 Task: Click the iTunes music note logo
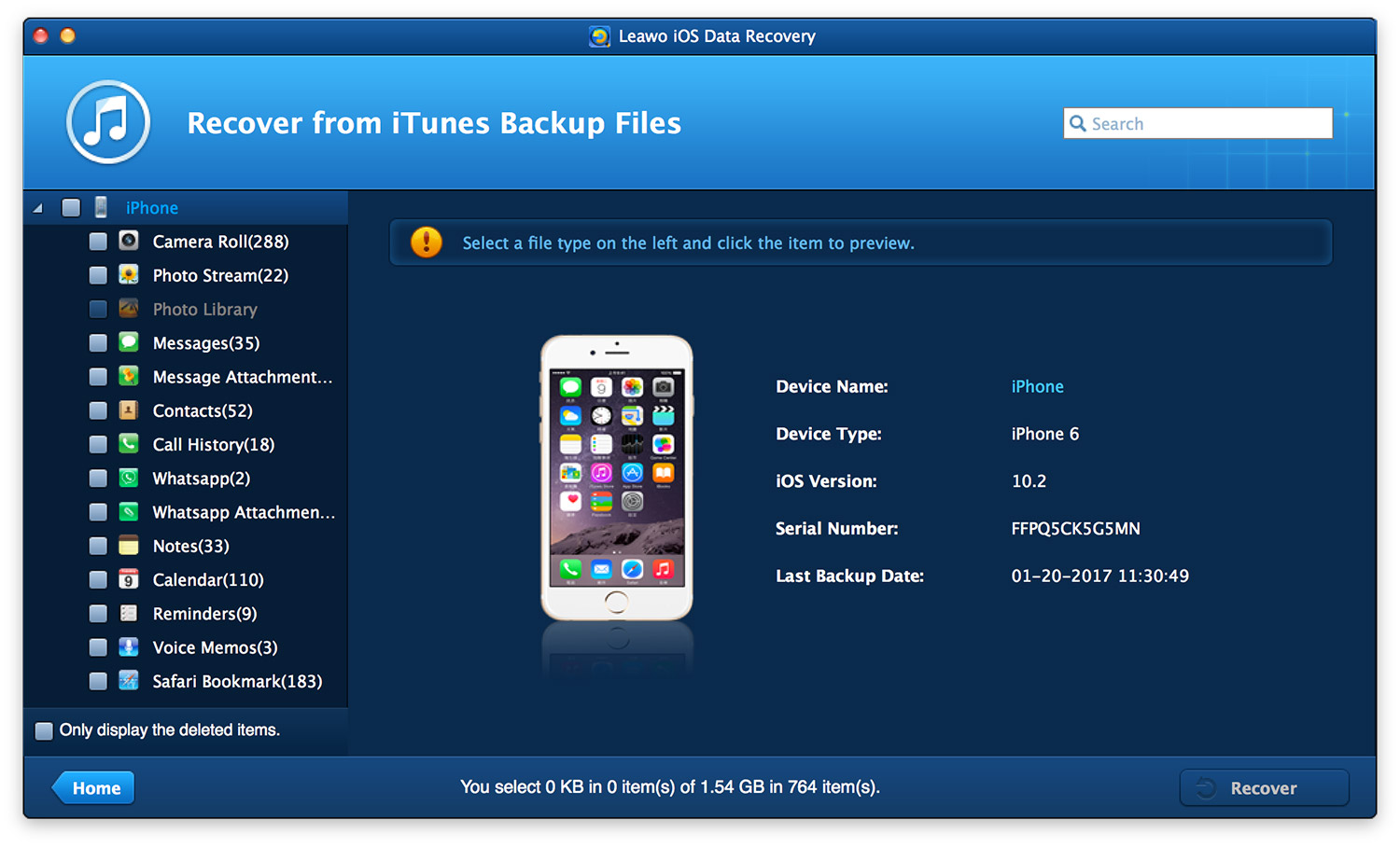pyautogui.click(x=108, y=122)
